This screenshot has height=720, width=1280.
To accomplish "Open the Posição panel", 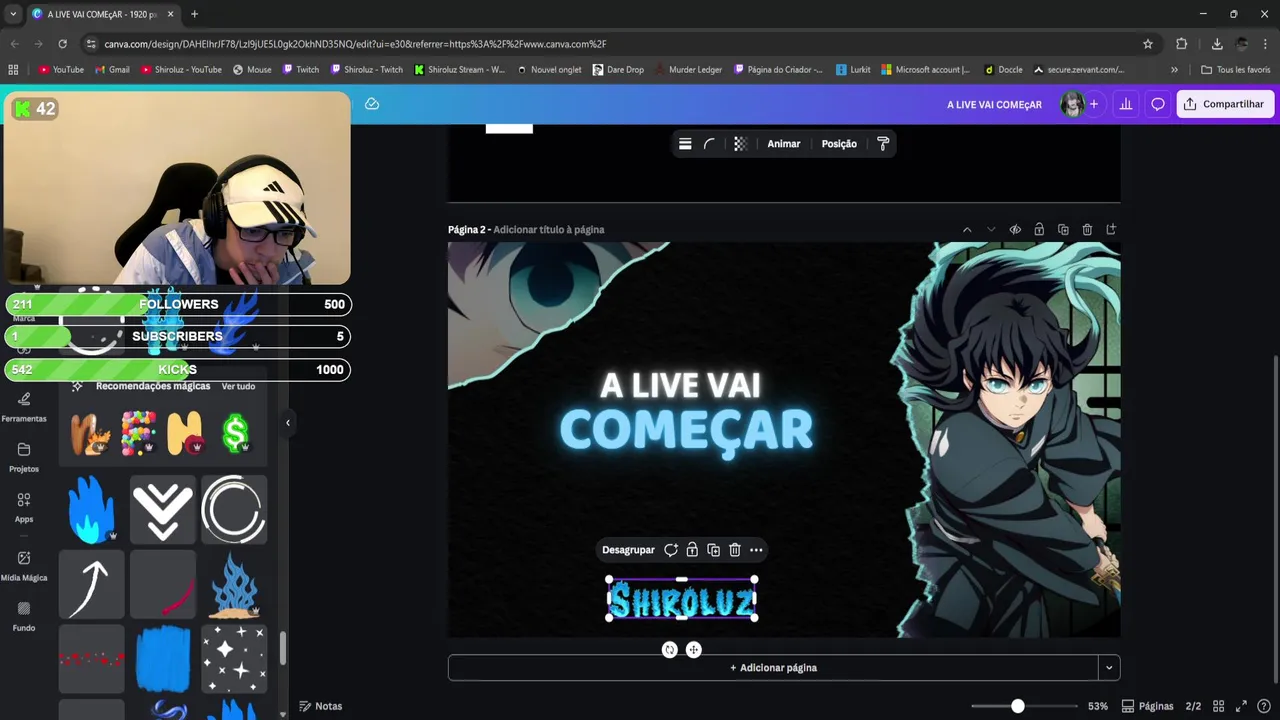I will pyautogui.click(x=839, y=144).
